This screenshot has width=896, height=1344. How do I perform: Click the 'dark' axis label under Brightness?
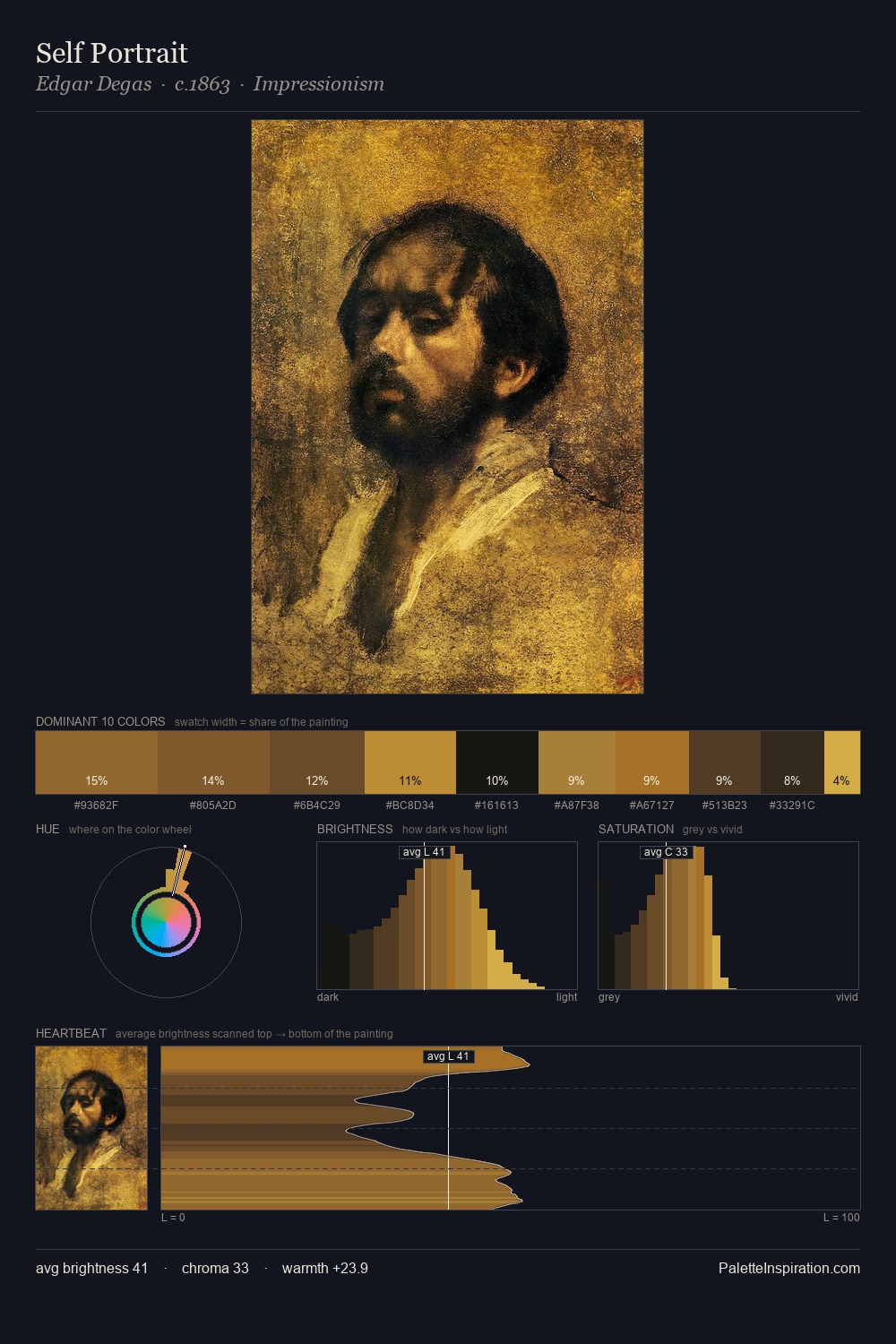[328, 997]
